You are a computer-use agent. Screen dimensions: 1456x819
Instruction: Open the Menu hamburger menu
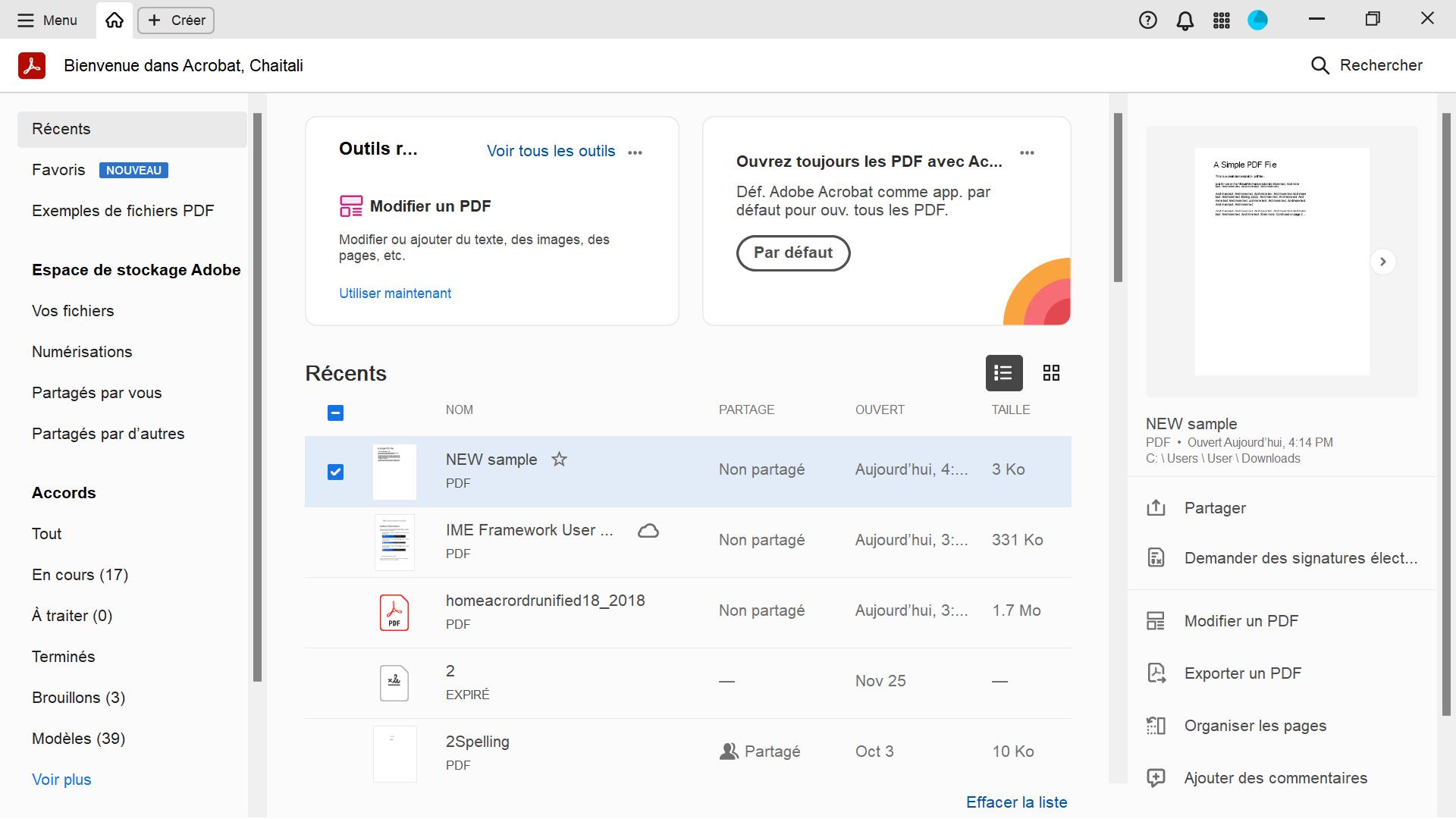(x=47, y=20)
